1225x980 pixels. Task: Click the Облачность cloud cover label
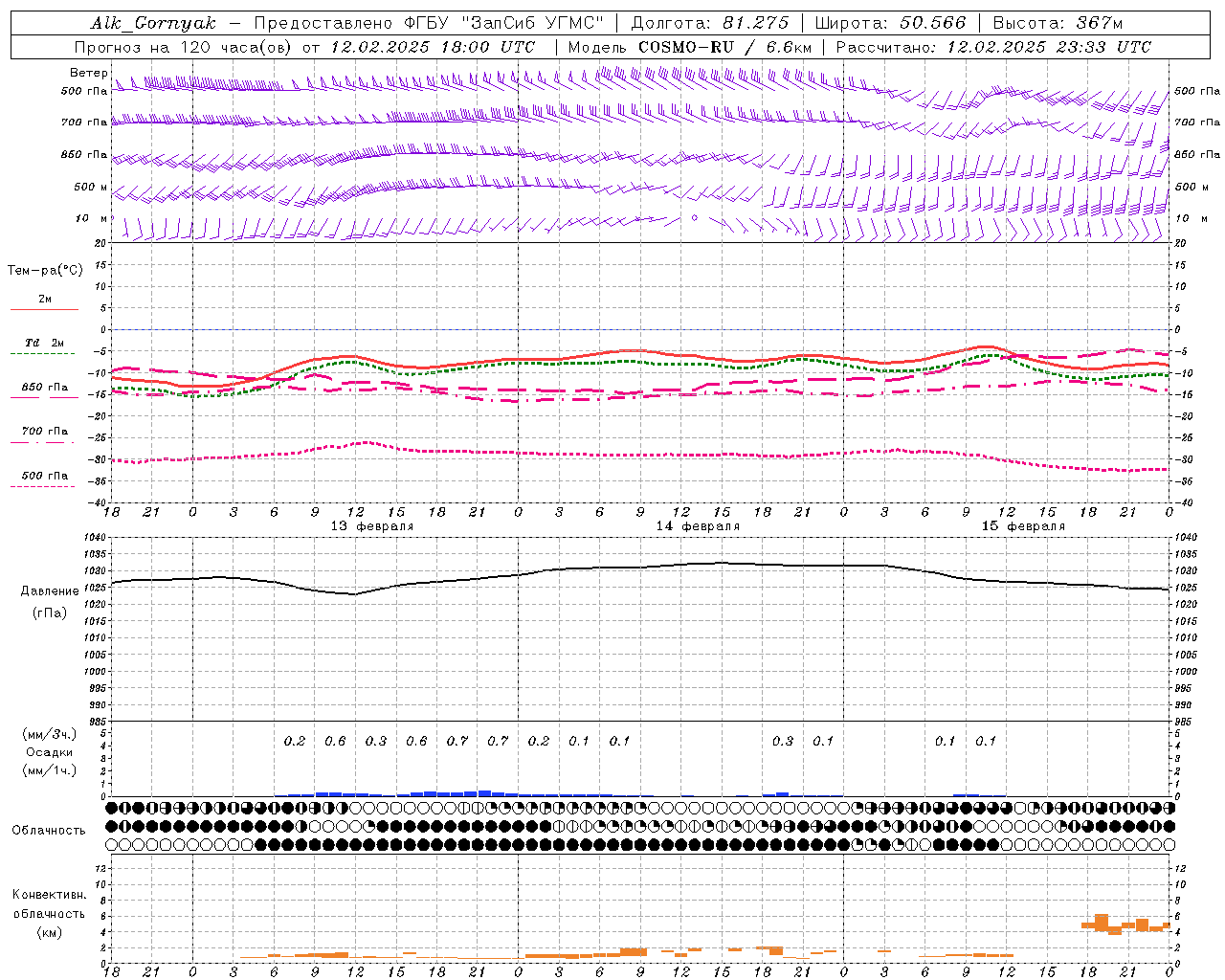(49, 831)
